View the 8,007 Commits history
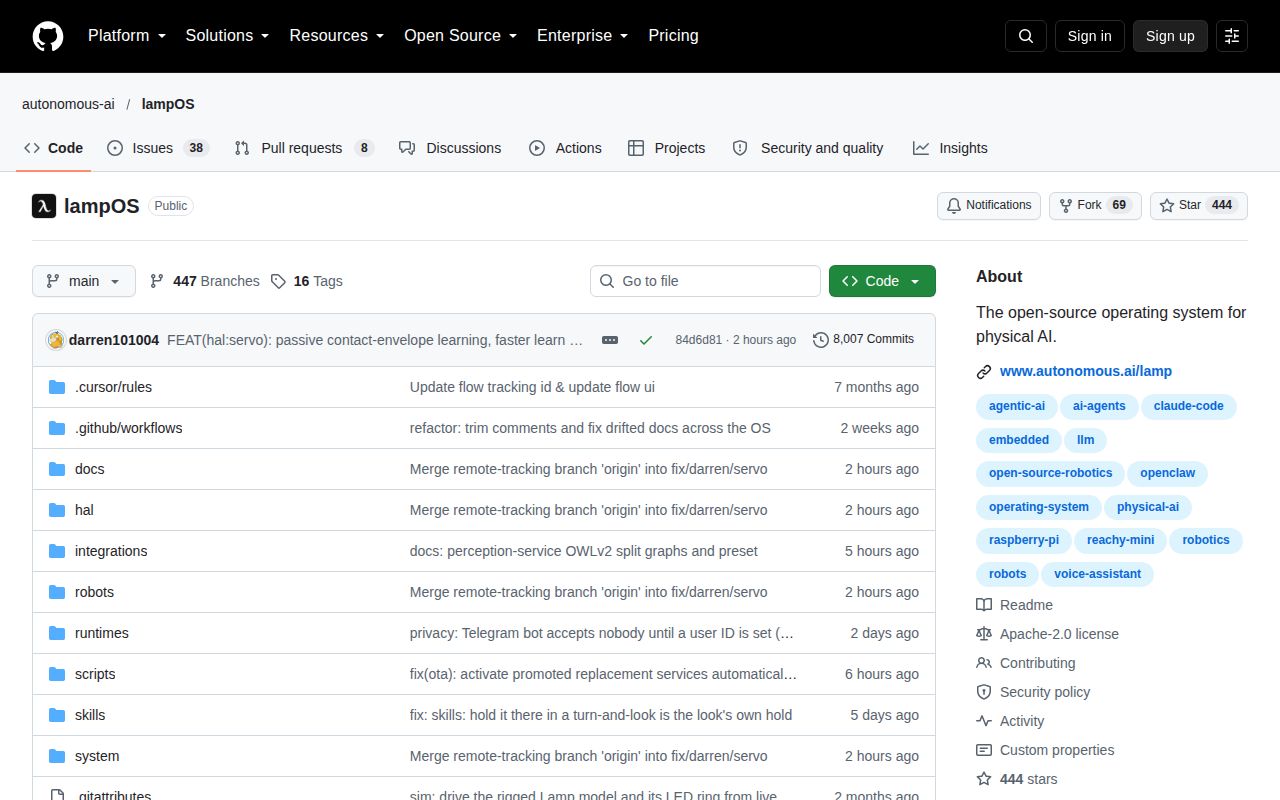Screen dimensions: 1280x800 click(x=863, y=340)
